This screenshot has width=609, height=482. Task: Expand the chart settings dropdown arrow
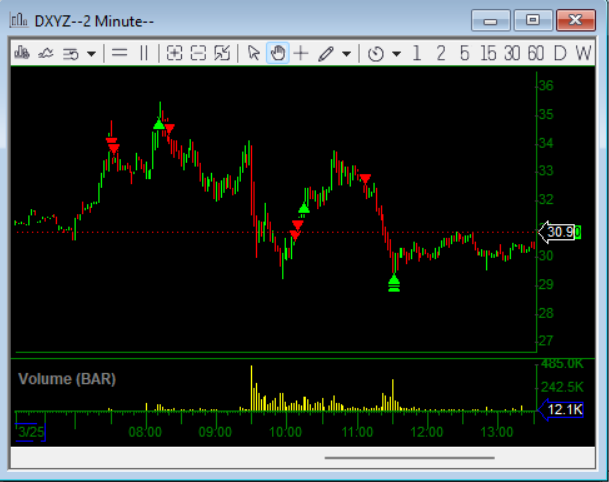pos(91,54)
